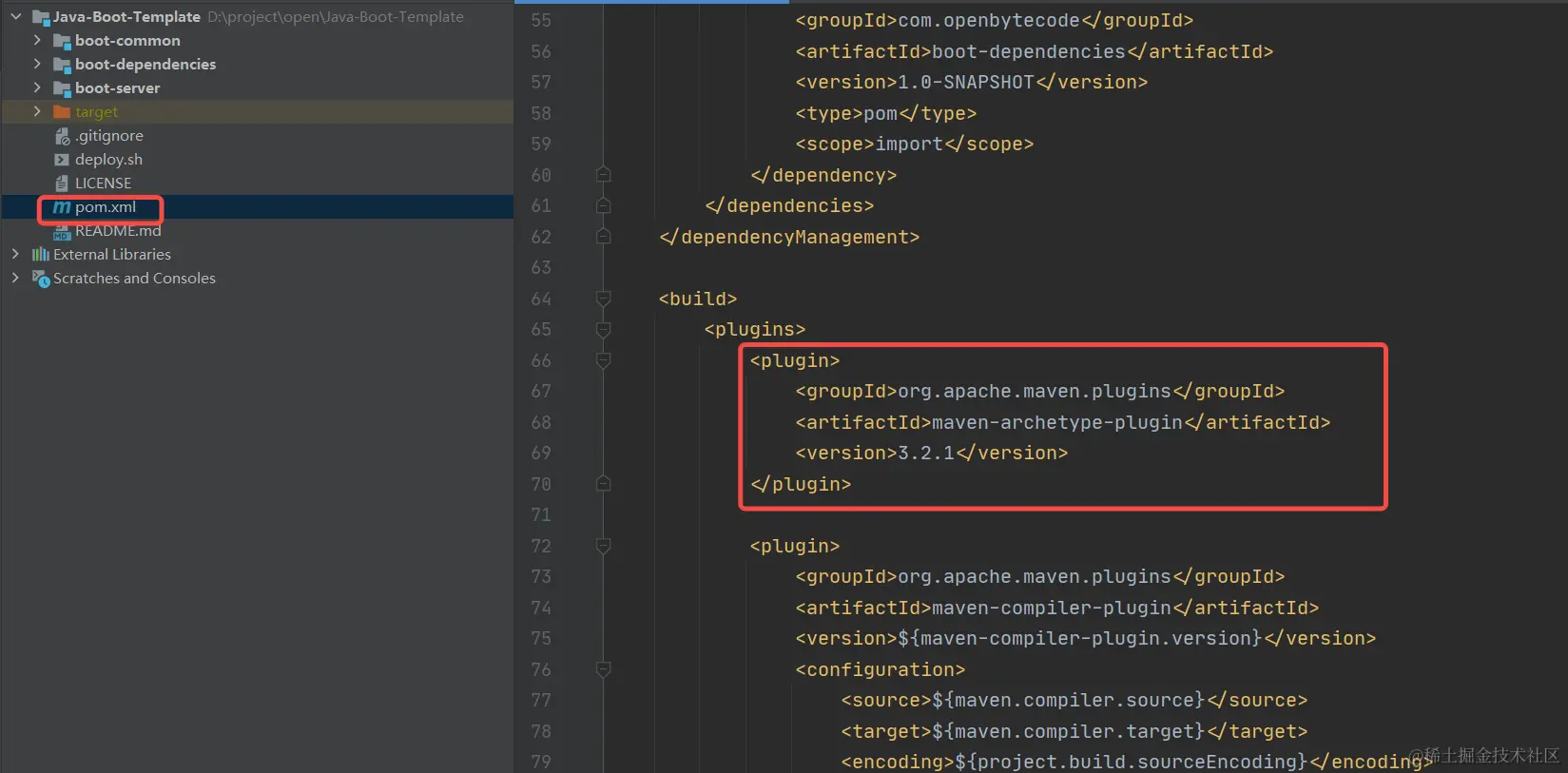Click the ${project.build.sourceEncoding} text
The height and width of the screenshot is (773, 1568).
1132,762
